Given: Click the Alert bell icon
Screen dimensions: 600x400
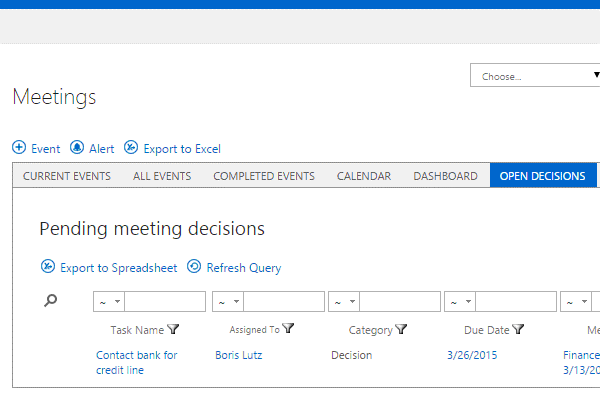Looking at the screenshot, I should (x=77, y=147).
